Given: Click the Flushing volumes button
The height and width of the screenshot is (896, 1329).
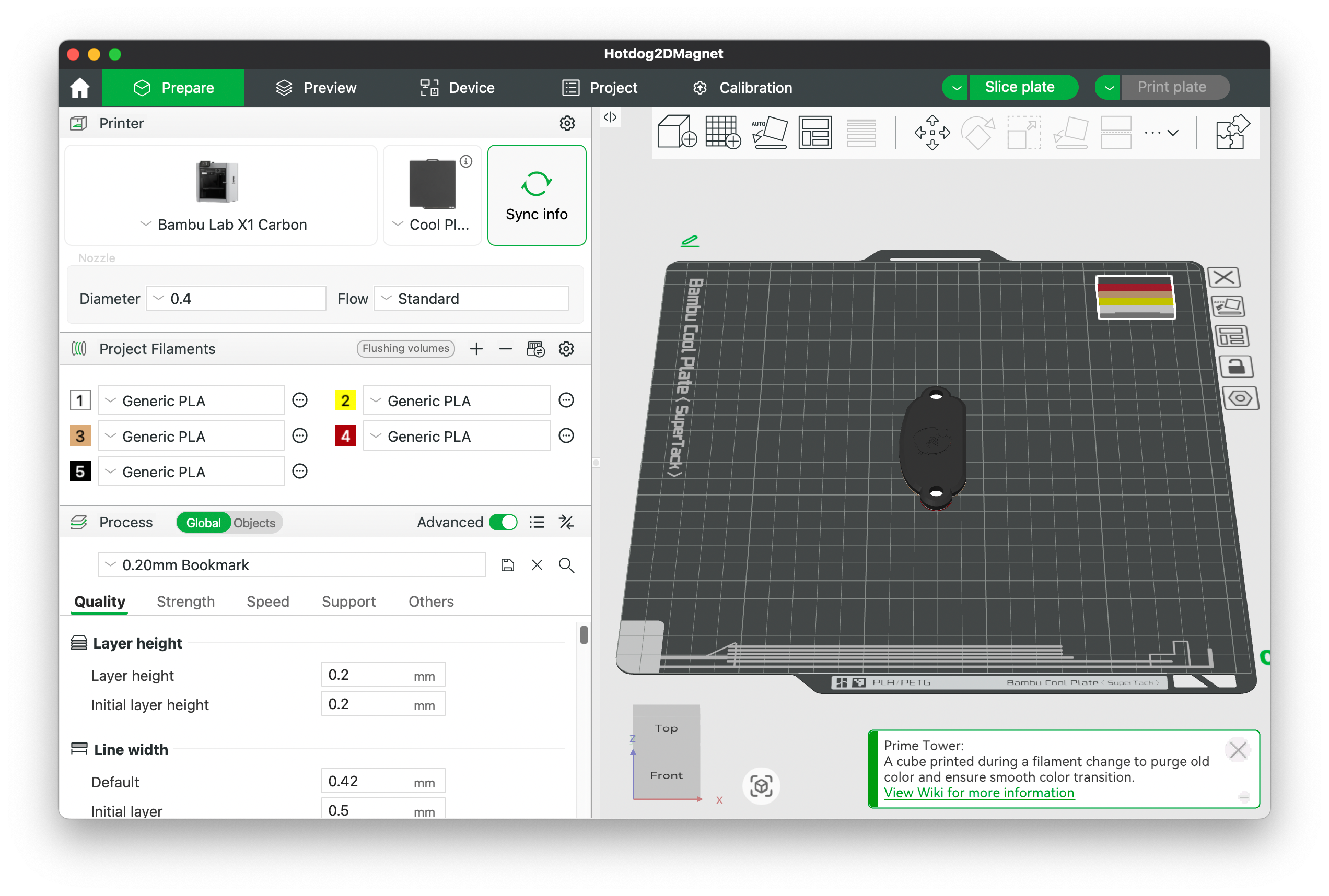Looking at the screenshot, I should (x=406, y=349).
